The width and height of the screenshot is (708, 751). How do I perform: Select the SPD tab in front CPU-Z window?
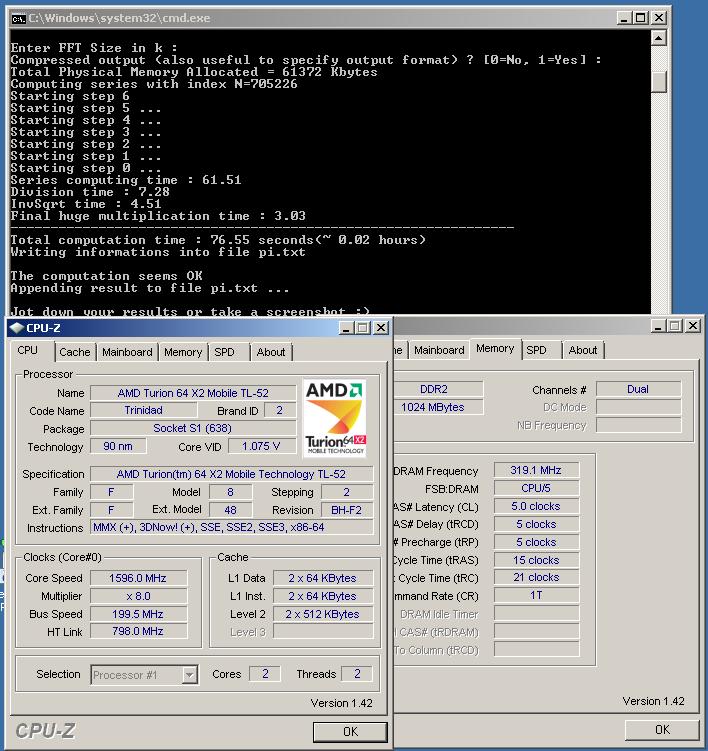(x=224, y=352)
